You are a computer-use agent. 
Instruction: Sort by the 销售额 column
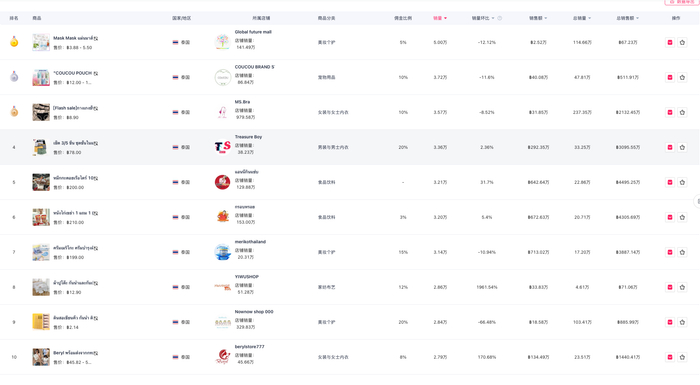[538, 18]
